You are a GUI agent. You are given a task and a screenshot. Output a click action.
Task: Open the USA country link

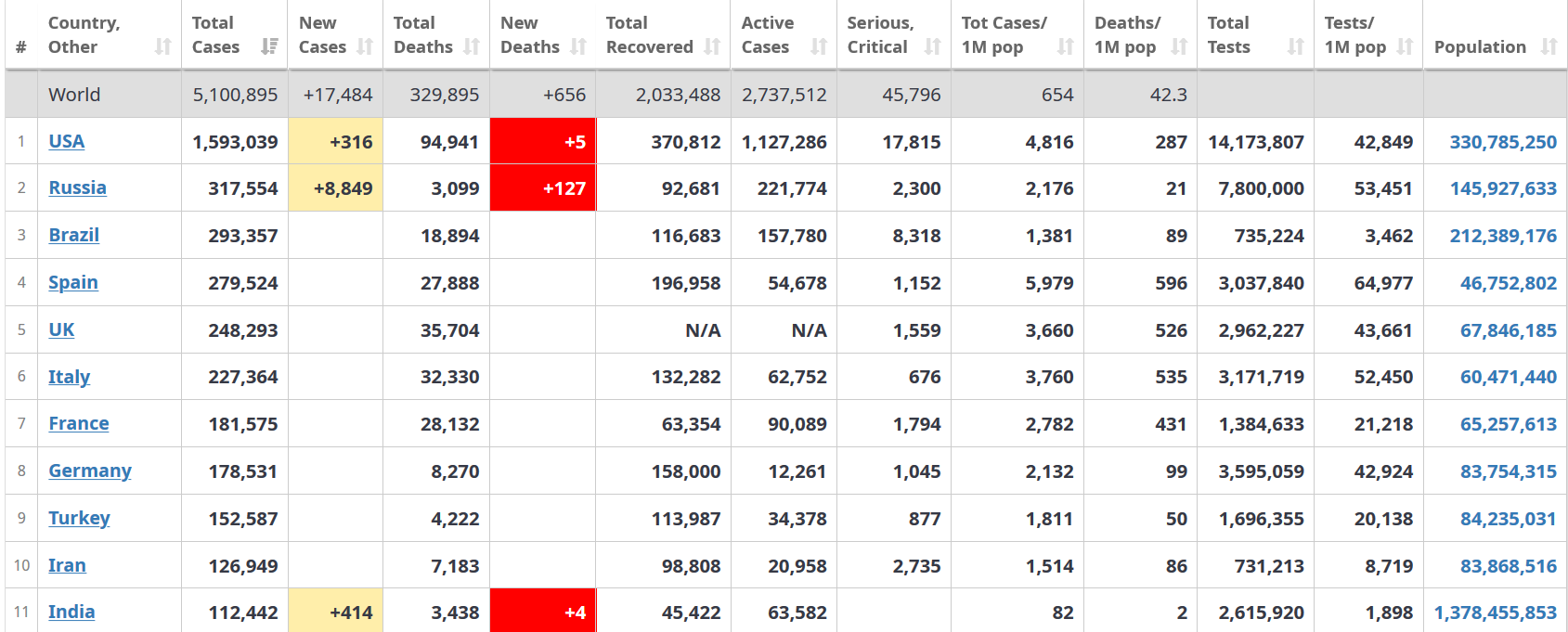pos(67,141)
